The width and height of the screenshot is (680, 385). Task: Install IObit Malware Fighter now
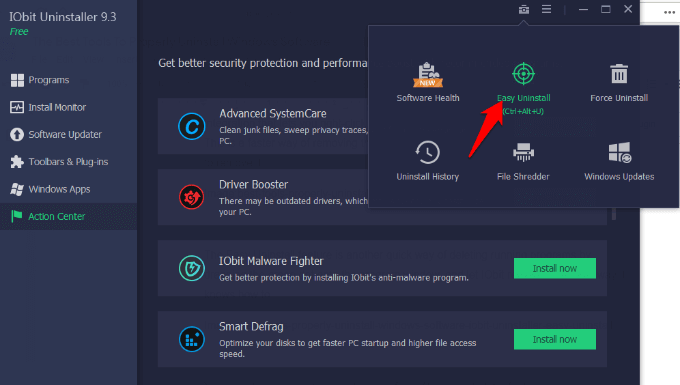(555, 268)
